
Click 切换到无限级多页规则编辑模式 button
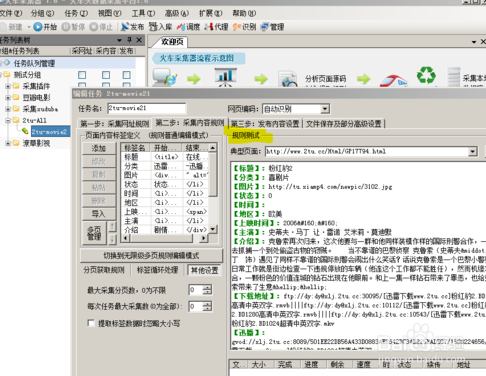click(151, 256)
